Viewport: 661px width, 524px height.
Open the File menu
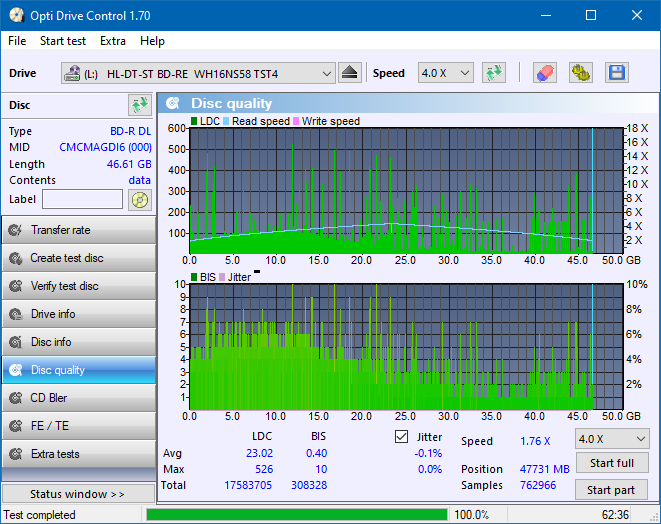tap(17, 41)
